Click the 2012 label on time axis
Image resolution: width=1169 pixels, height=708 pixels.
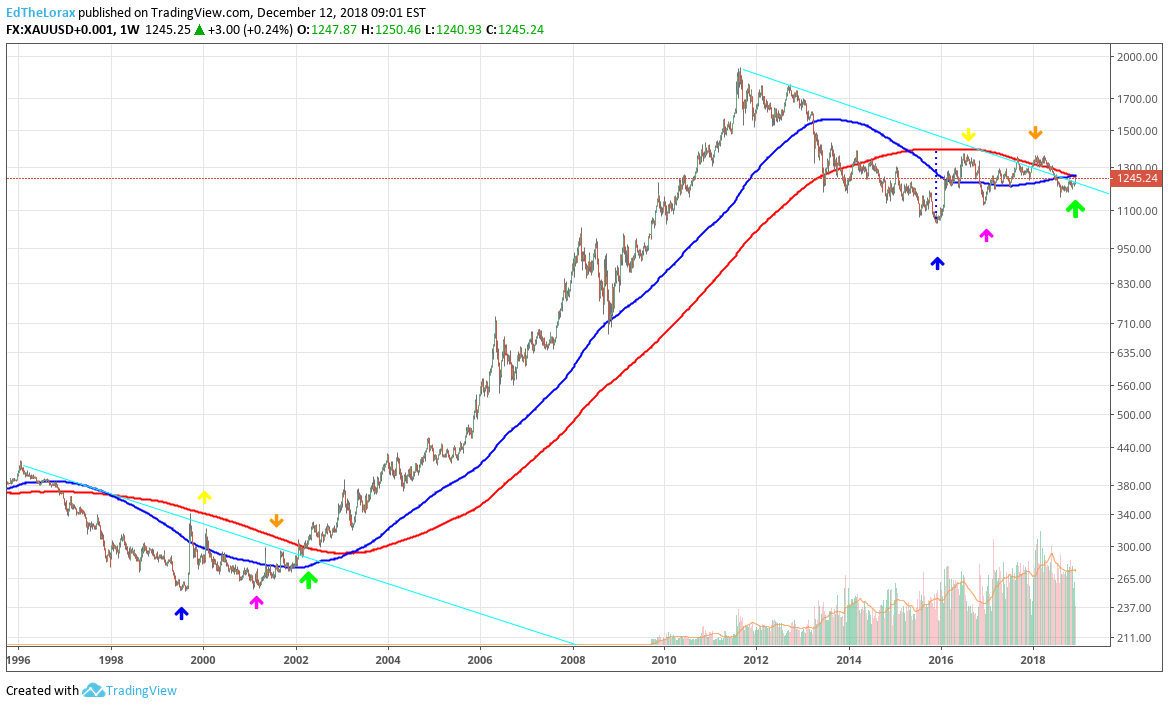tap(756, 660)
